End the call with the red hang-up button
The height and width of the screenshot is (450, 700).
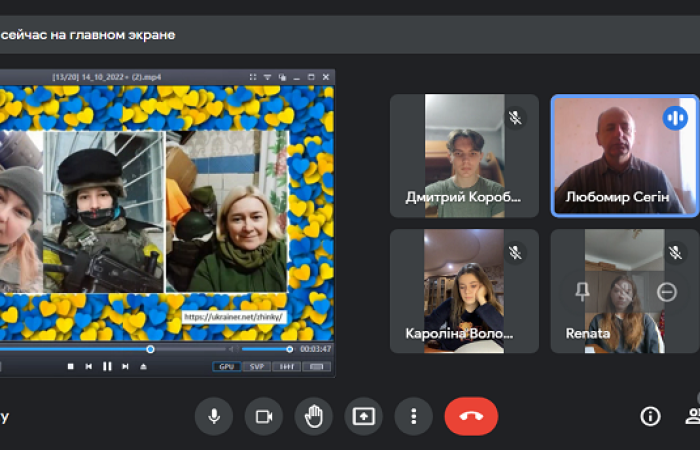pyautogui.click(x=471, y=416)
